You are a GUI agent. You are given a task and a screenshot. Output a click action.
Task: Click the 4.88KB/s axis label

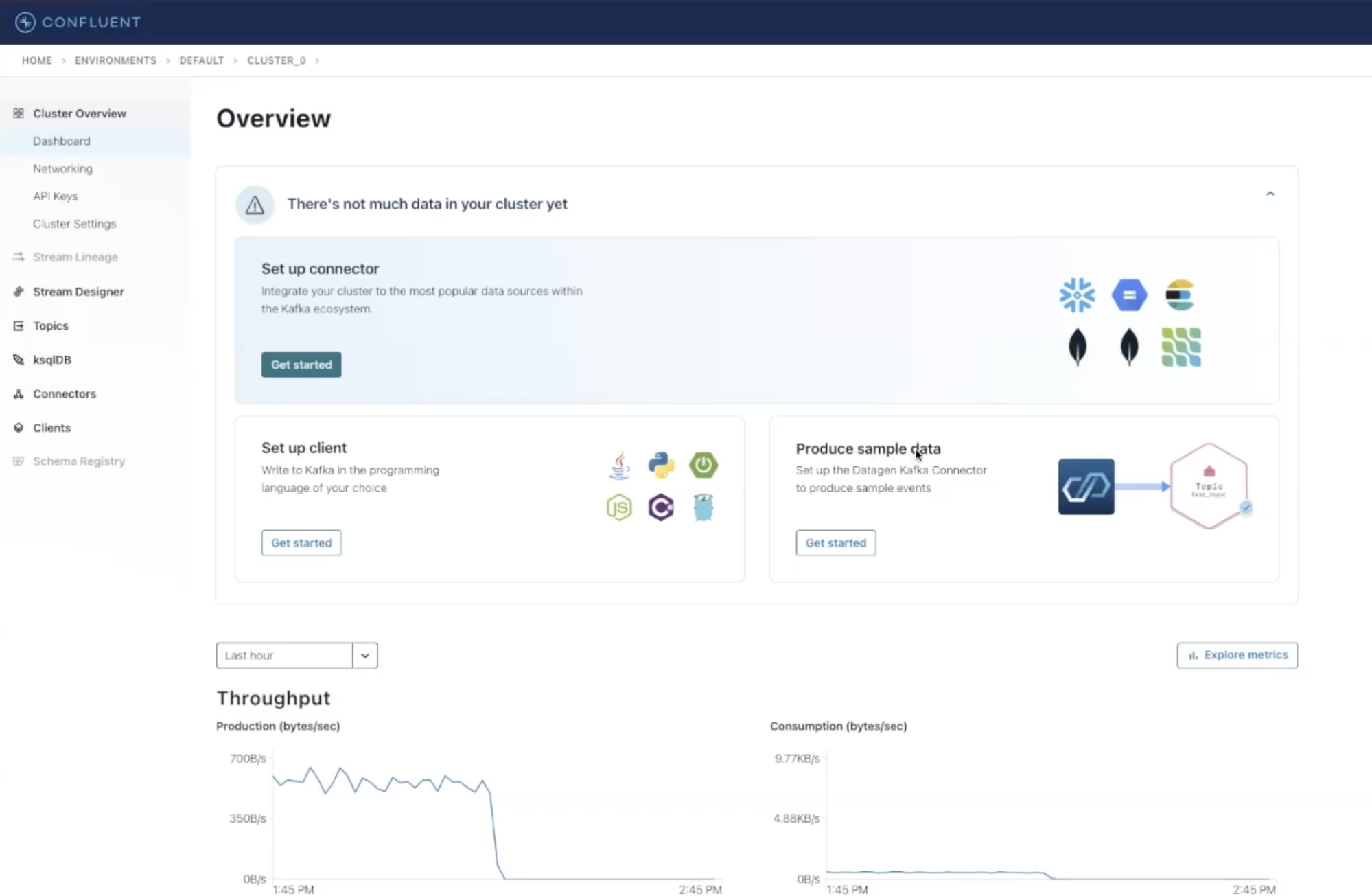click(x=797, y=818)
